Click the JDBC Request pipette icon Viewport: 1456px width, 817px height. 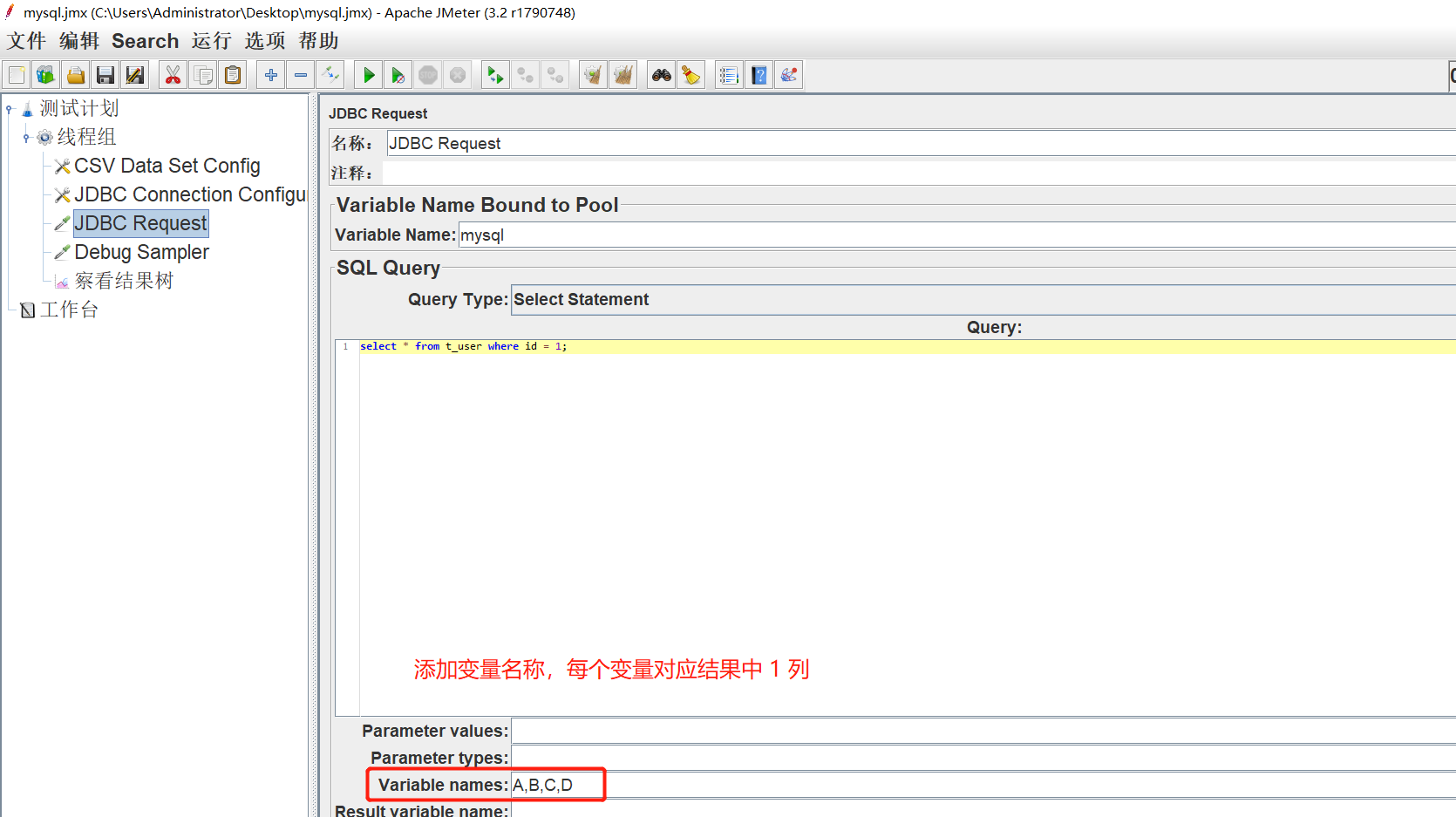click(62, 224)
